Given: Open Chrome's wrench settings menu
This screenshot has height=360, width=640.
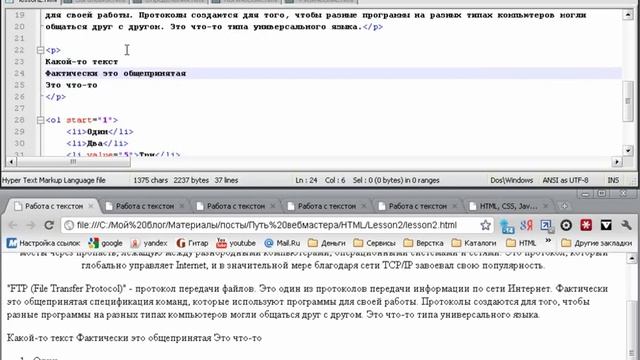Looking at the screenshot, I should click(626, 225).
